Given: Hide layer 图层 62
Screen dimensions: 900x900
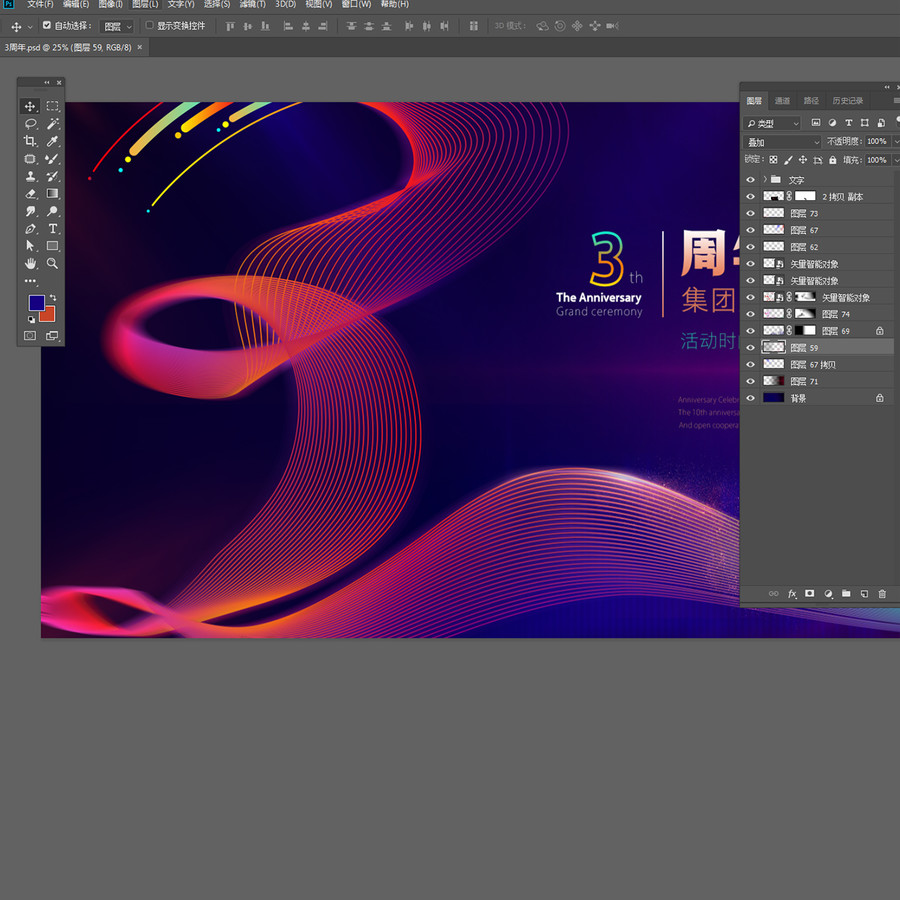Looking at the screenshot, I should [750, 247].
